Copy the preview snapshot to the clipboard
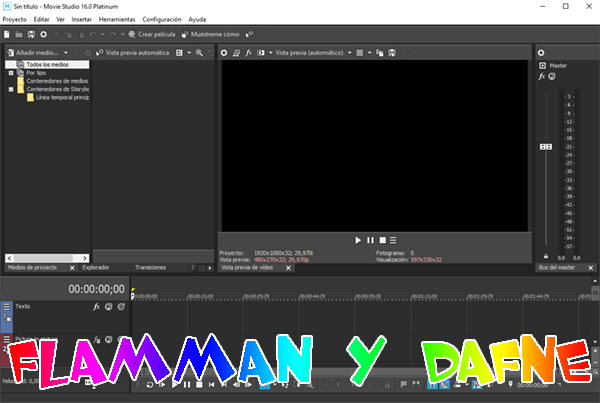 coord(380,53)
